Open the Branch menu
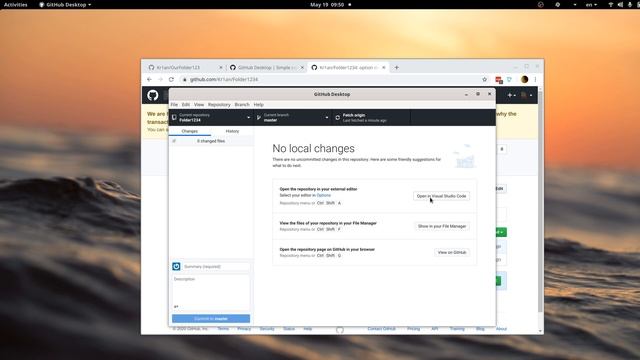The image size is (640, 360). pyautogui.click(x=242, y=104)
